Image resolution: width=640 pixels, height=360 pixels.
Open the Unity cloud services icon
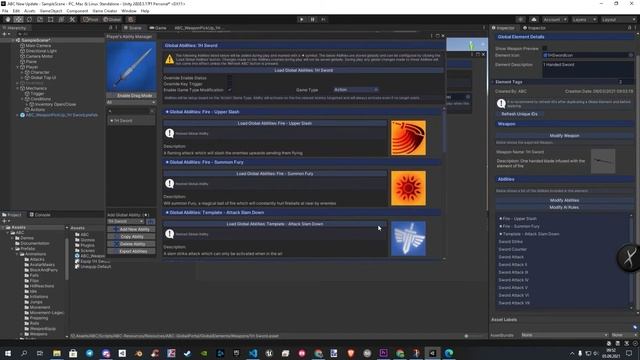(534, 19)
